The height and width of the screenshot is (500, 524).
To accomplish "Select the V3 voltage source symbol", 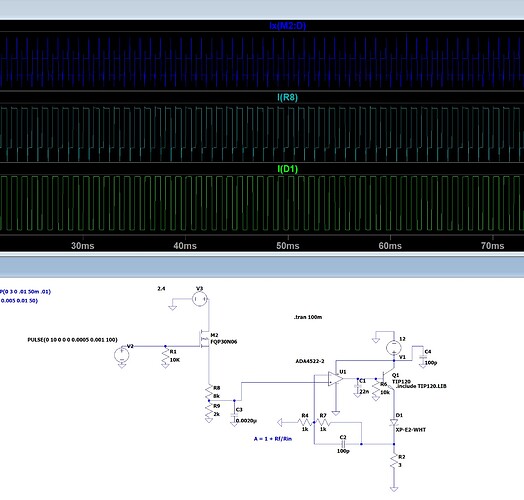I will point(200,299).
